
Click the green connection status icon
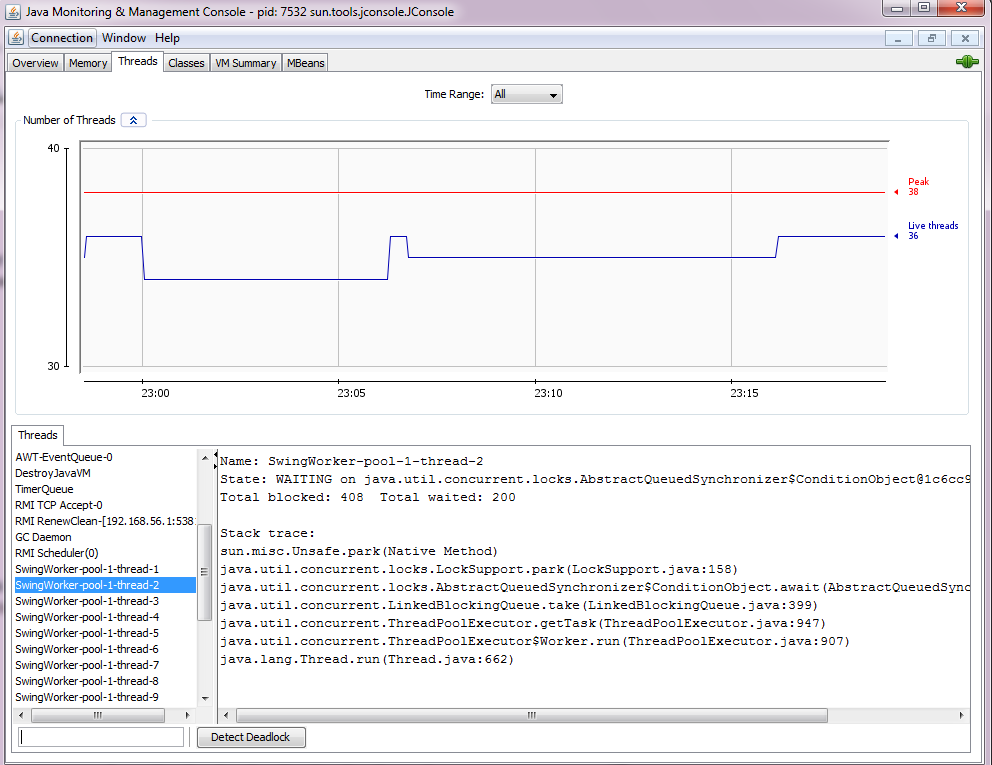pyautogui.click(x=966, y=61)
